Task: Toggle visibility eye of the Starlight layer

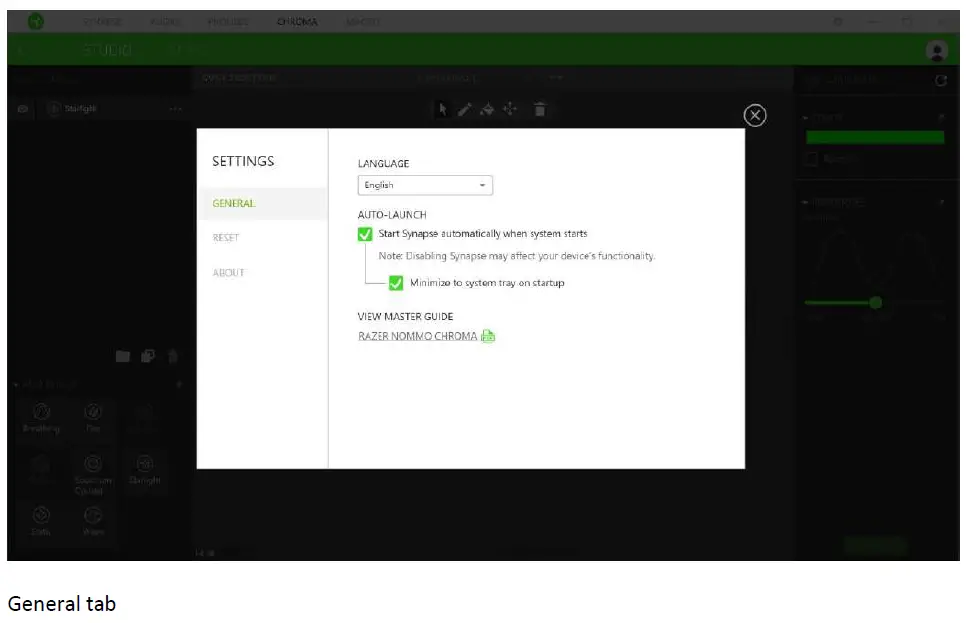Action: tap(23, 109)
